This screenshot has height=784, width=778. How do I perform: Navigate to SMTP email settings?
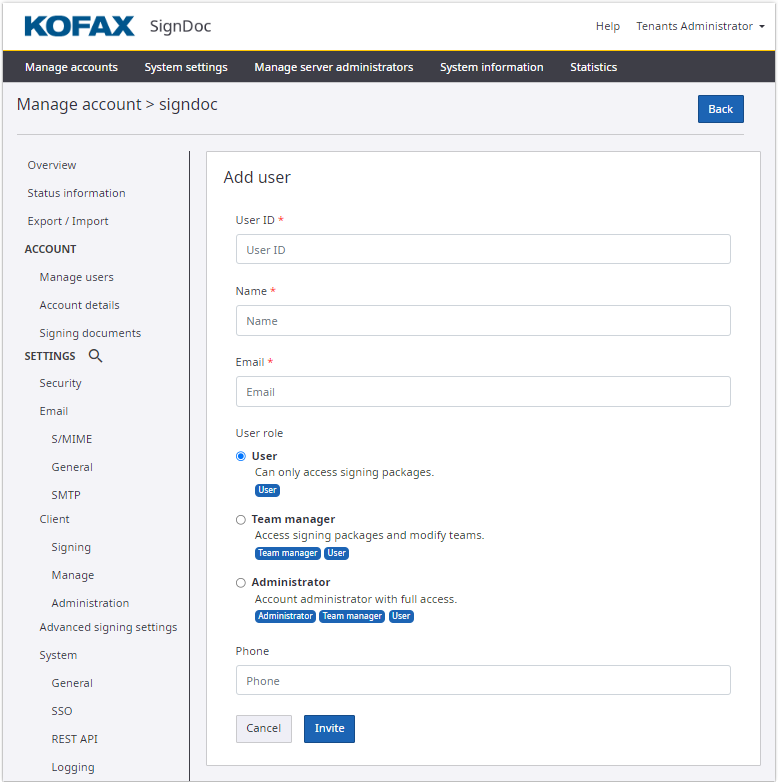66,495
